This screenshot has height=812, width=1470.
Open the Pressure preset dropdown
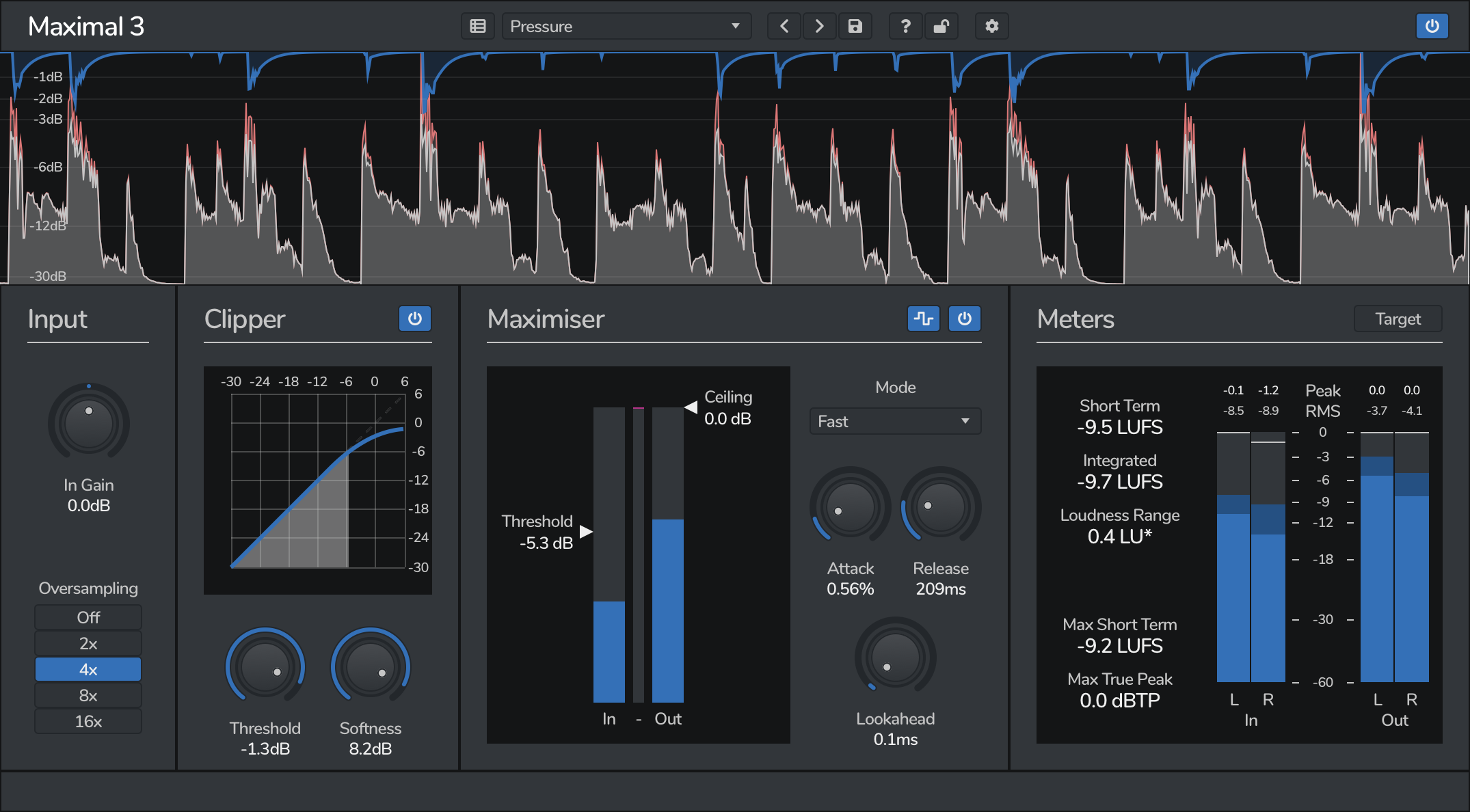tap(626, 26)
